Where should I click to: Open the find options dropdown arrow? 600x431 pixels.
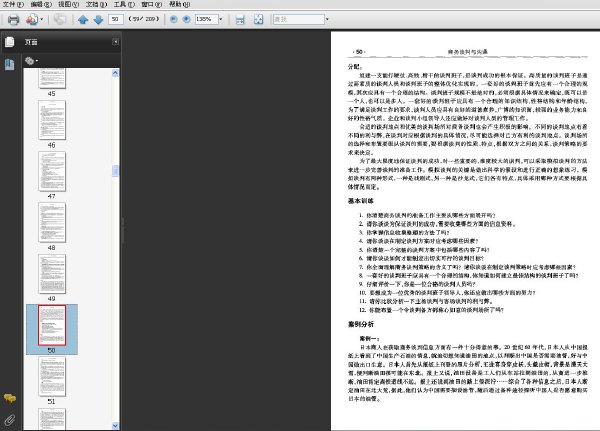click(327, 19)
